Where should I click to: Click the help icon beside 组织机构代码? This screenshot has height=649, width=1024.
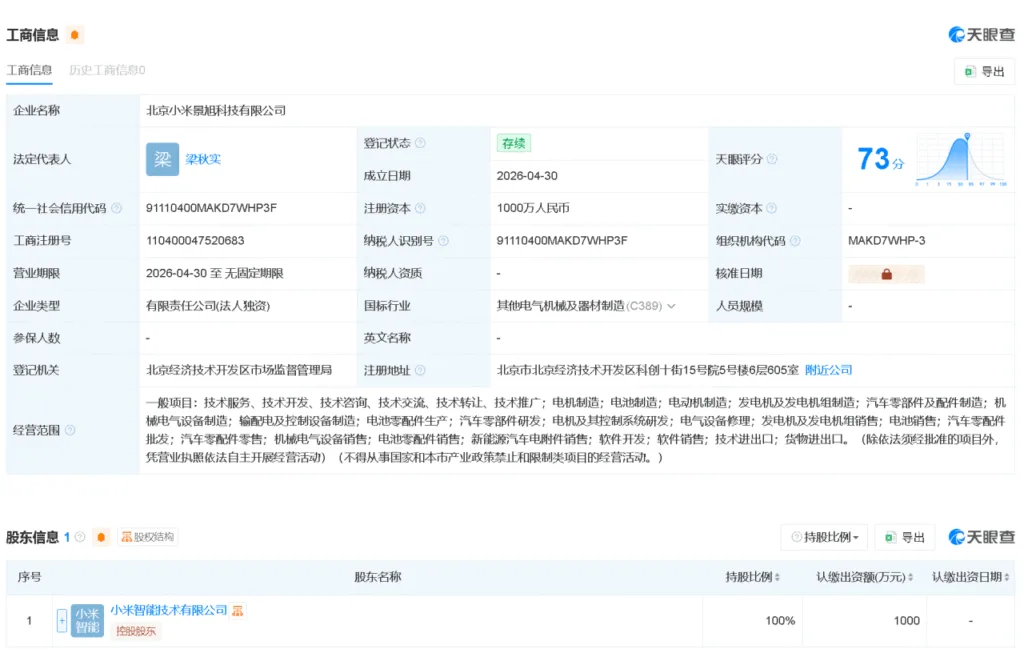[795, 241]
